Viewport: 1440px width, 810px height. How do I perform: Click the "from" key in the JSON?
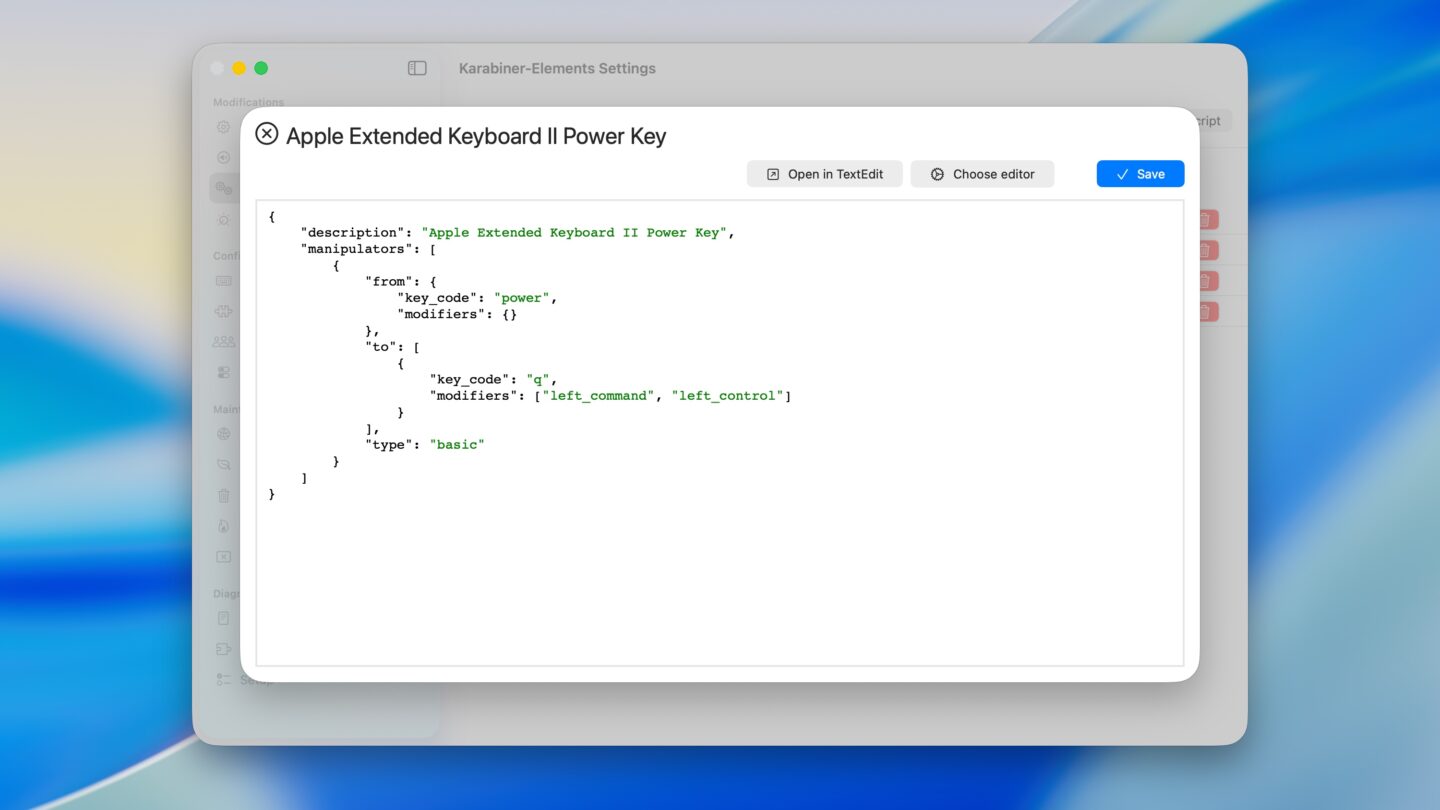pyautogui.click(x=389, y=281)
